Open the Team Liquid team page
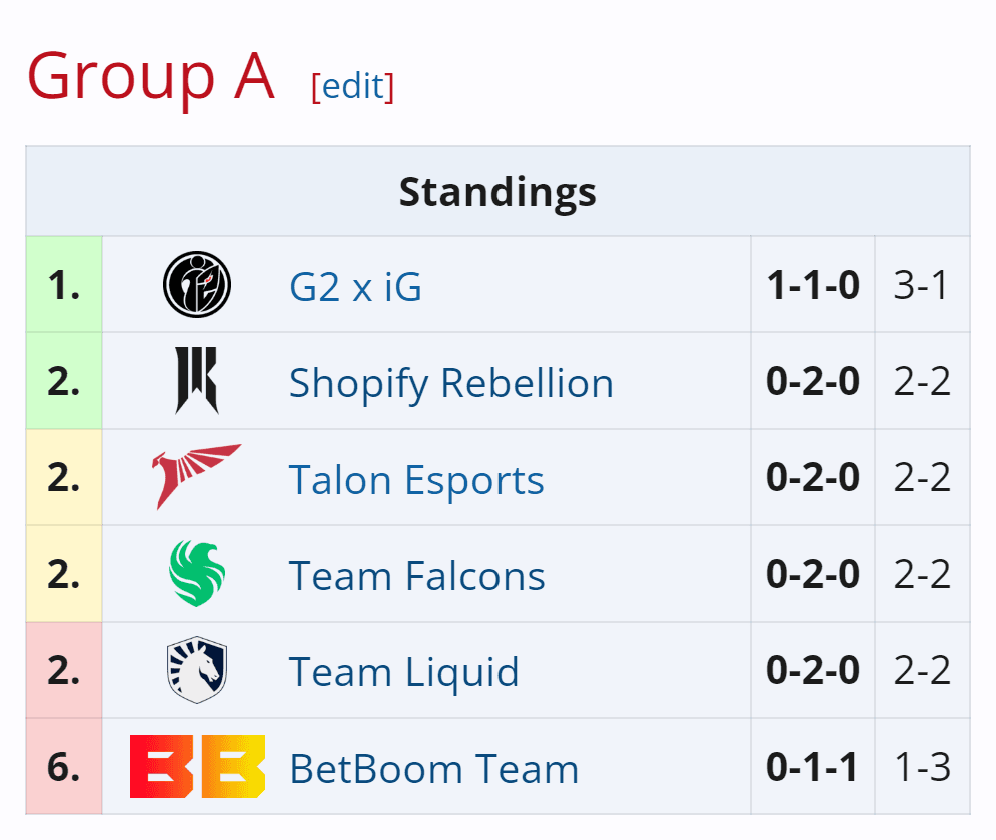Viewport: 996px width, 840px height. tap(404, 672)
